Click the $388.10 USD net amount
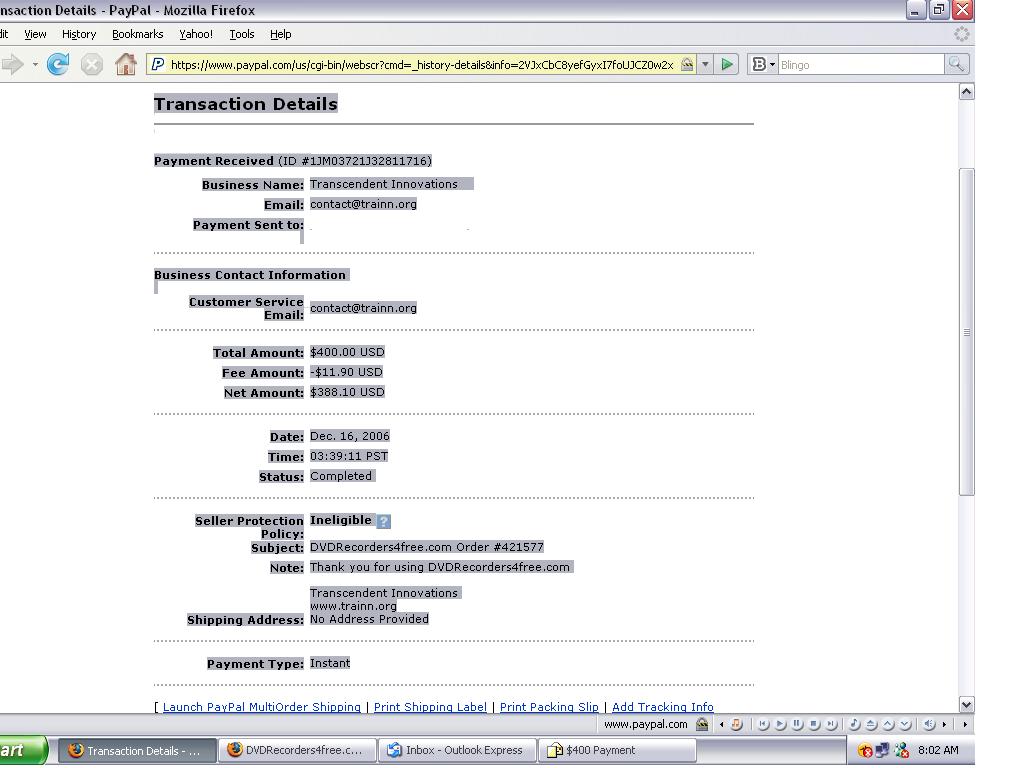 [347, 392]
